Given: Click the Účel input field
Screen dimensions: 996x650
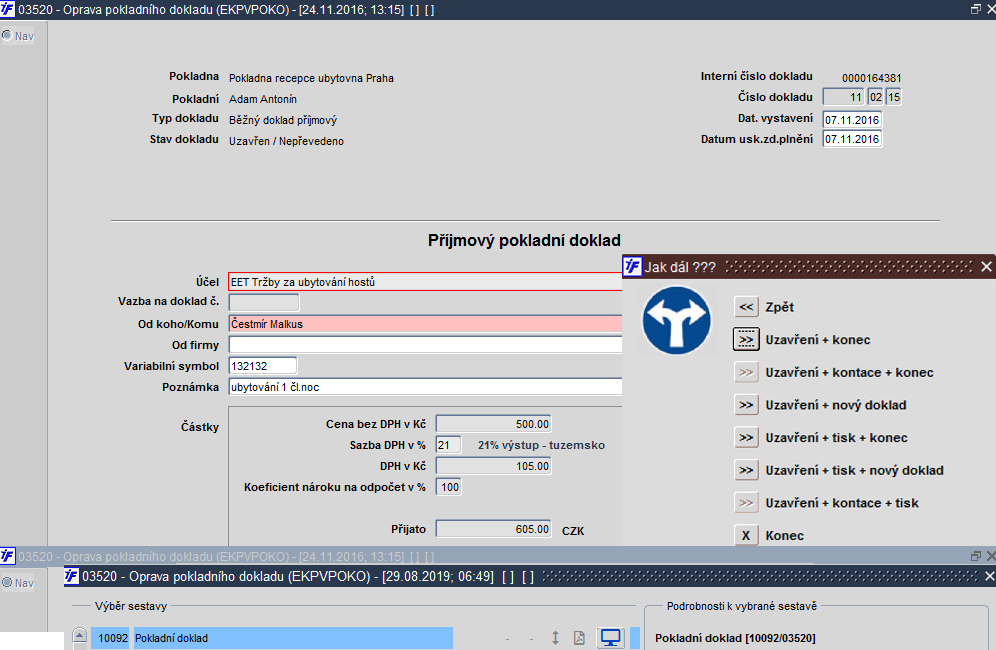Looking at the screenshot, I should pyautogui.click(x=425, y=281).
